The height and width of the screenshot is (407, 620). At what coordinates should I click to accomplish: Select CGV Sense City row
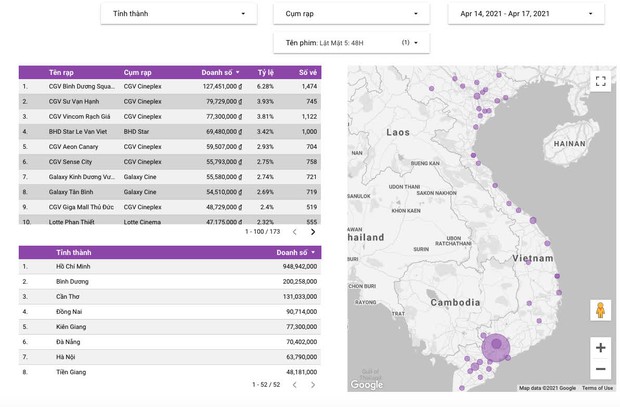[170, 162]
